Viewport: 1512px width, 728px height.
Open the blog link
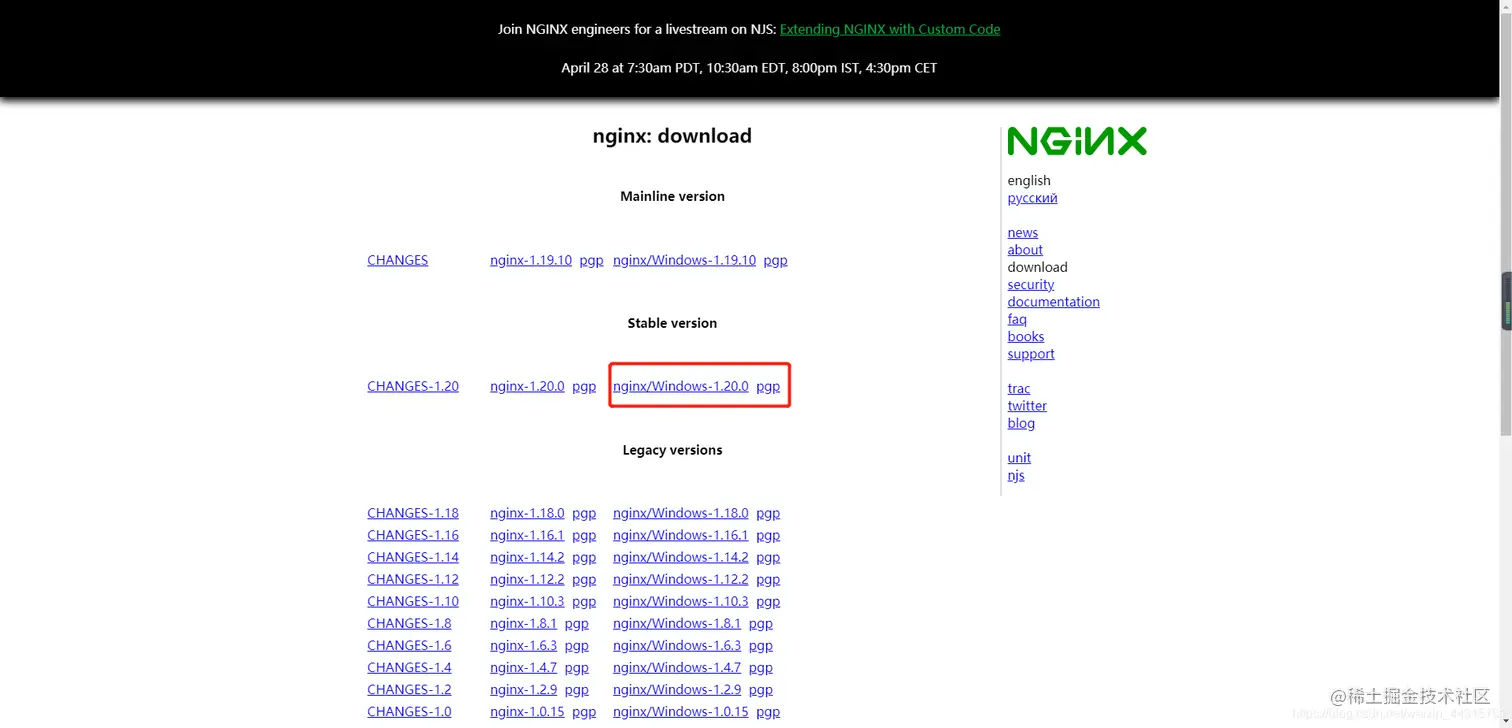coord(1021,423)
